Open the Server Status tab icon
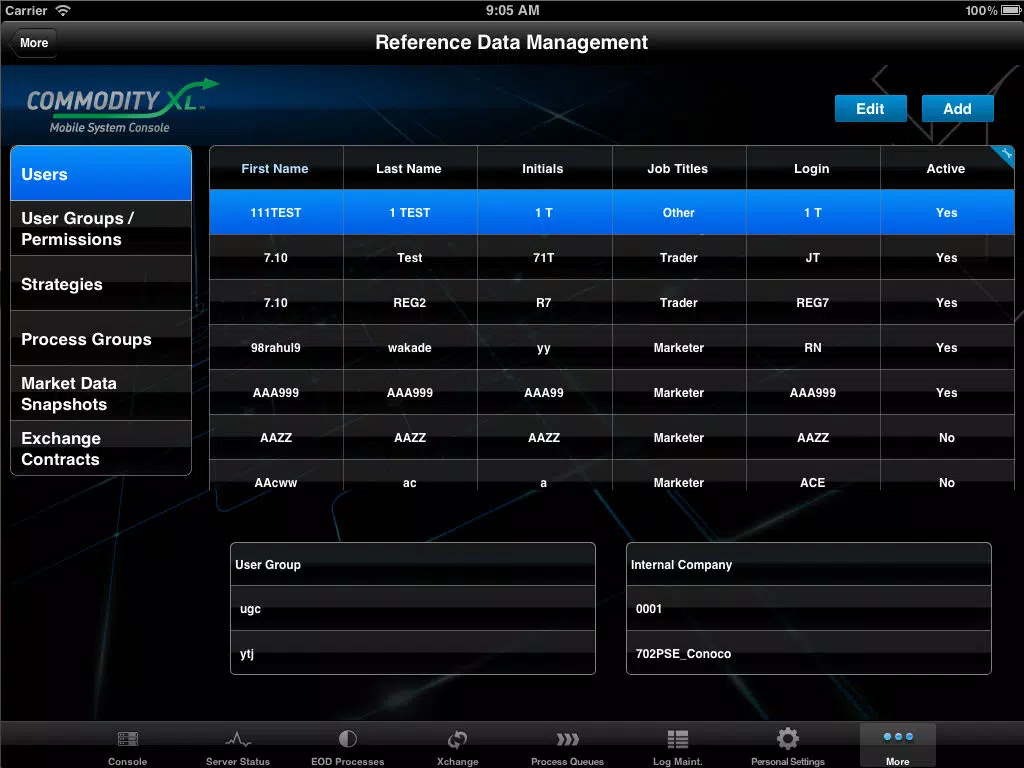Viewport: 1024px width, 768px height. click(x=238, y=739)
